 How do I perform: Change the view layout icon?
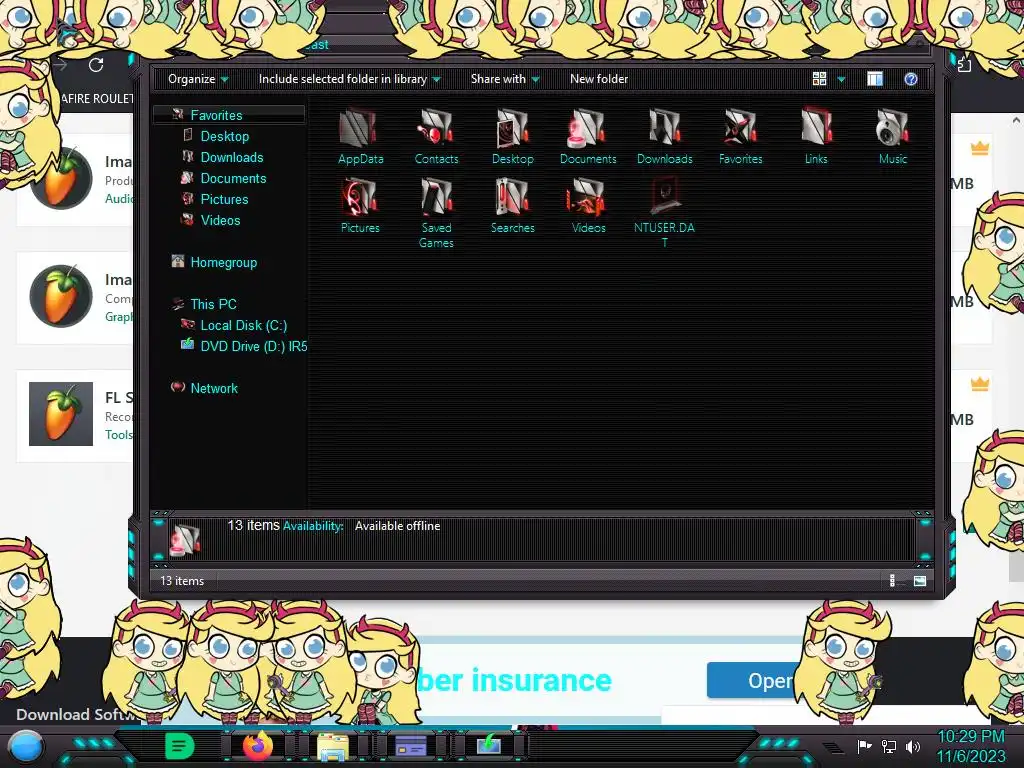[820, 79]
